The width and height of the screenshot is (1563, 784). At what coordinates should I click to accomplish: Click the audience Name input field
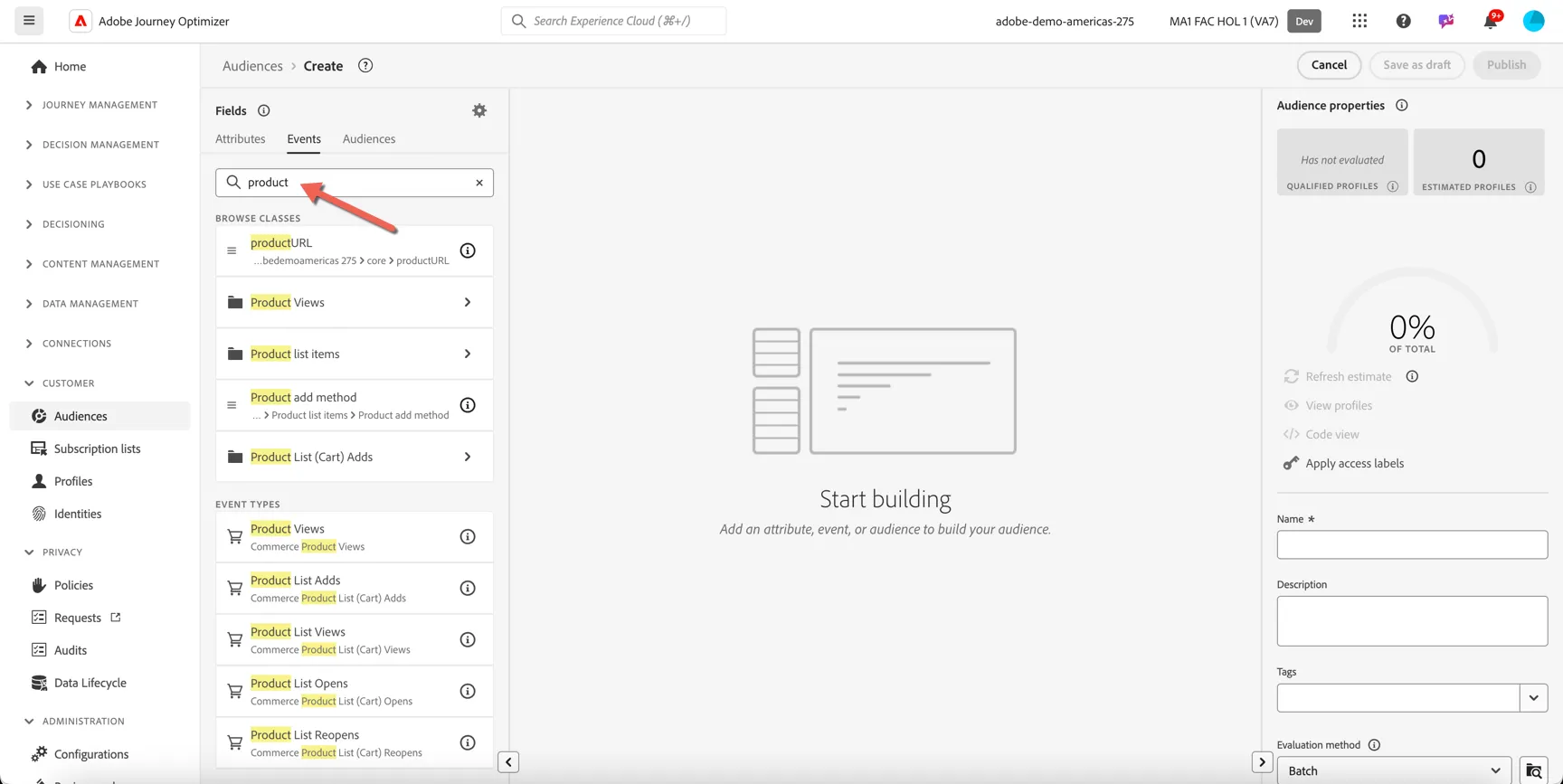tap(1412, 545)
